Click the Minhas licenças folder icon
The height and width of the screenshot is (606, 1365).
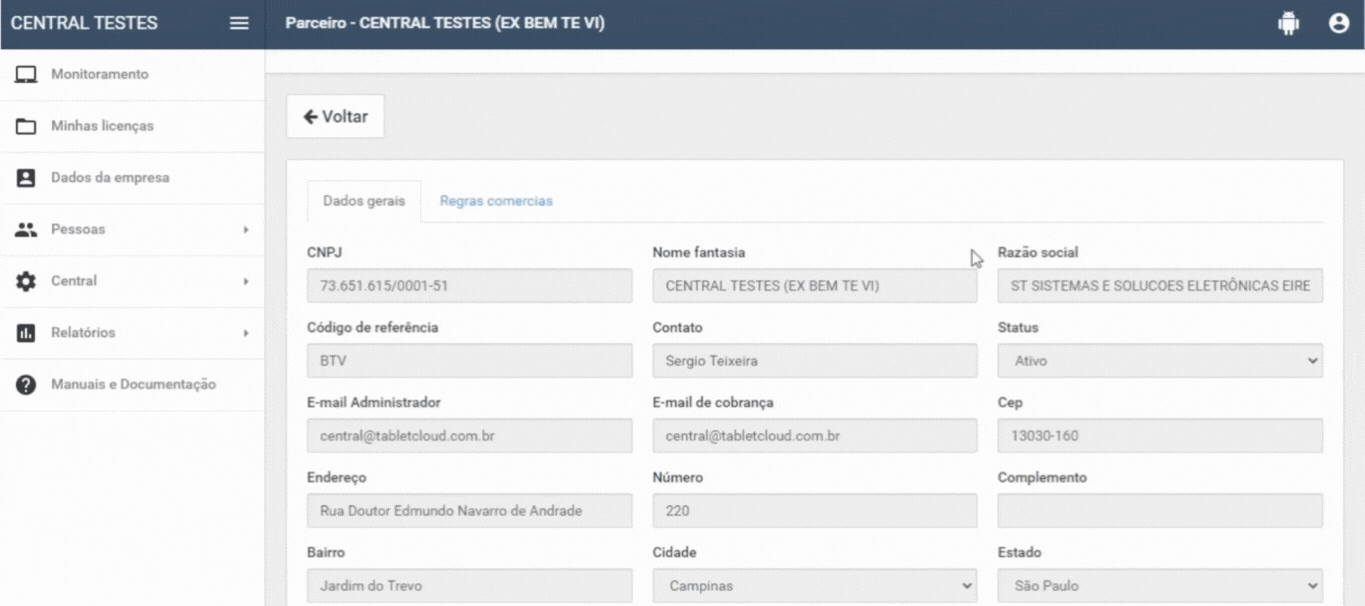26,127
